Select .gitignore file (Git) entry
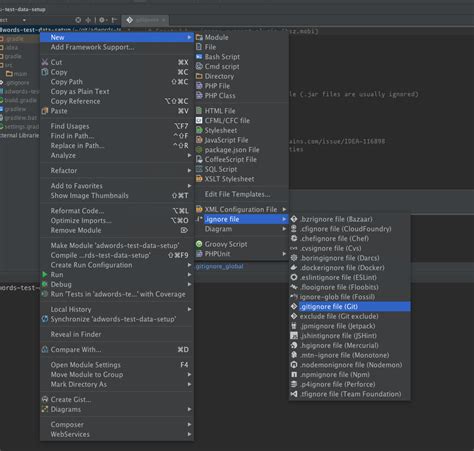 click(x=350, y=307)
